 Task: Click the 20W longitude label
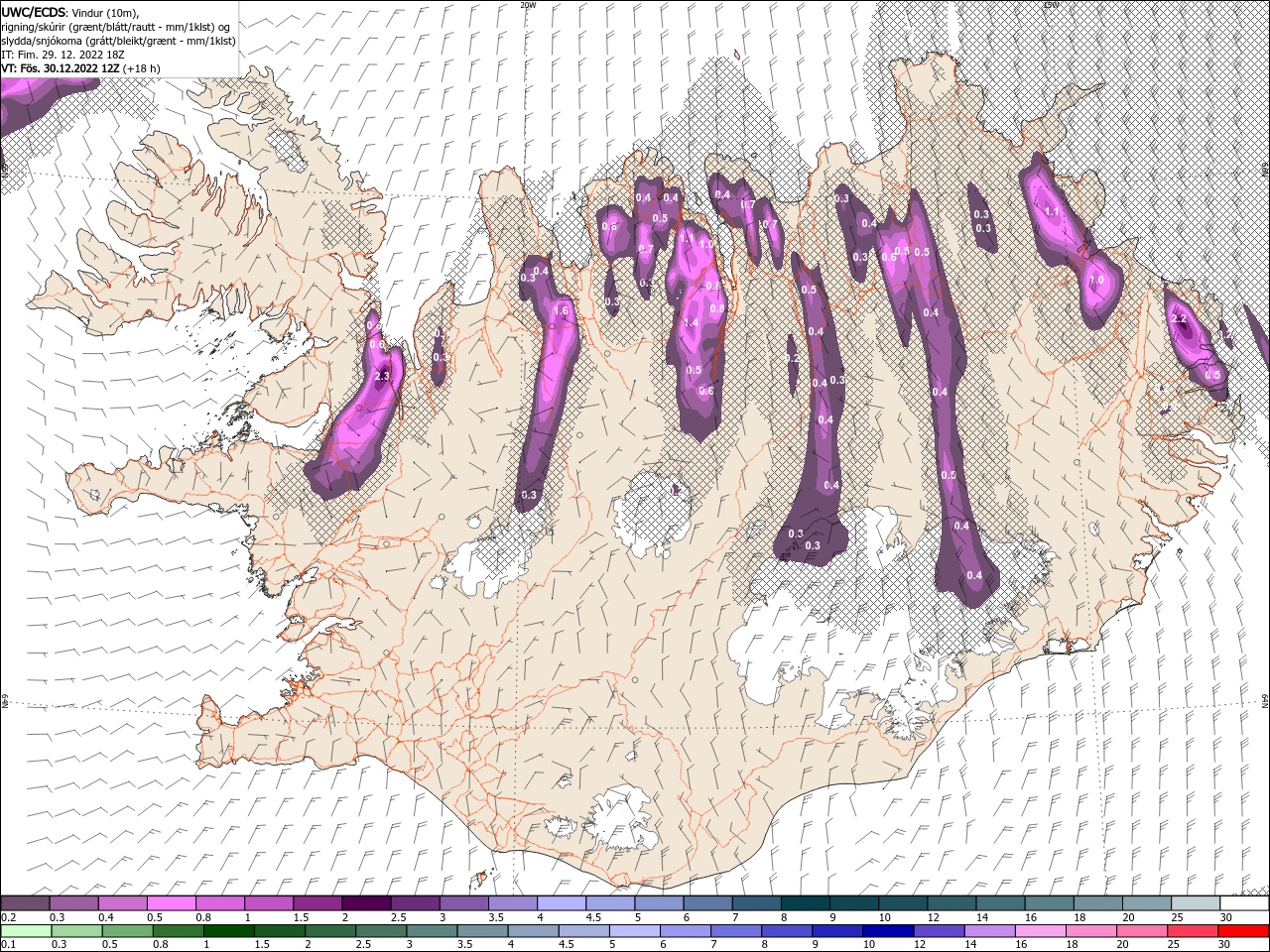tap(528, 5)
